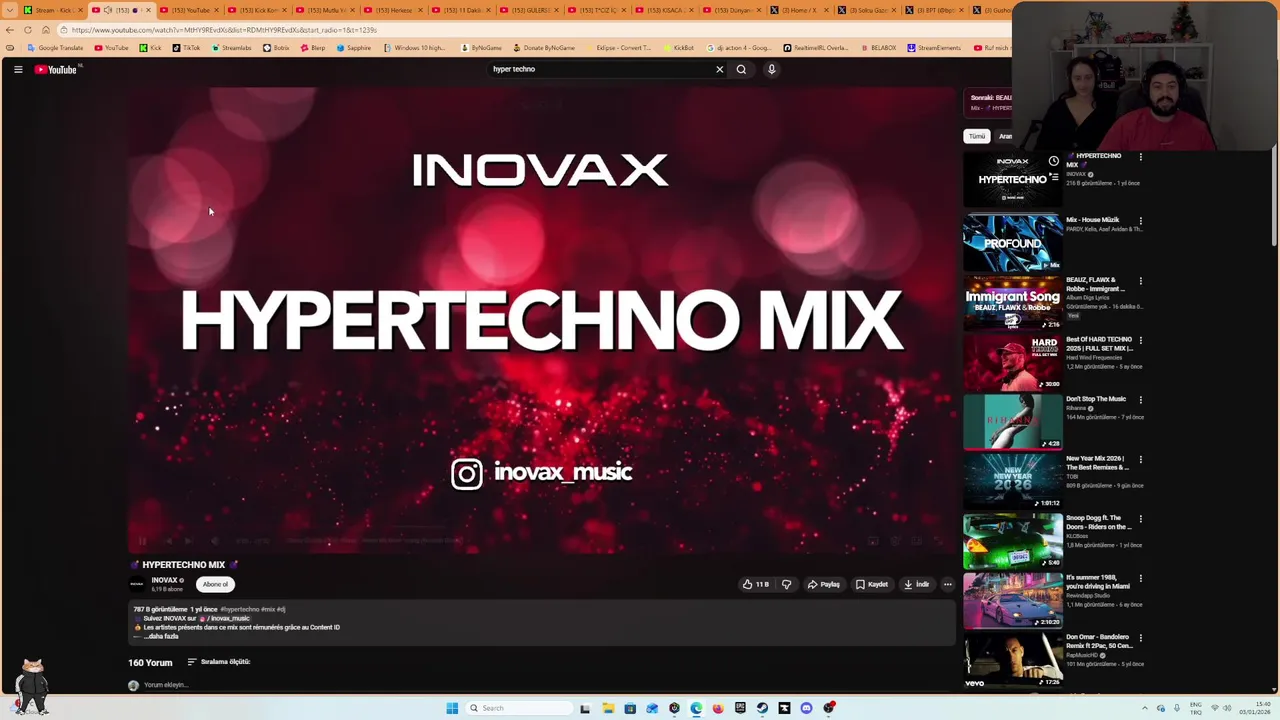Image resolution: width=1280 pixels, height=720 pixels.
Task: Open options for Don't Stop The Music
Action: coord(1140,400)
